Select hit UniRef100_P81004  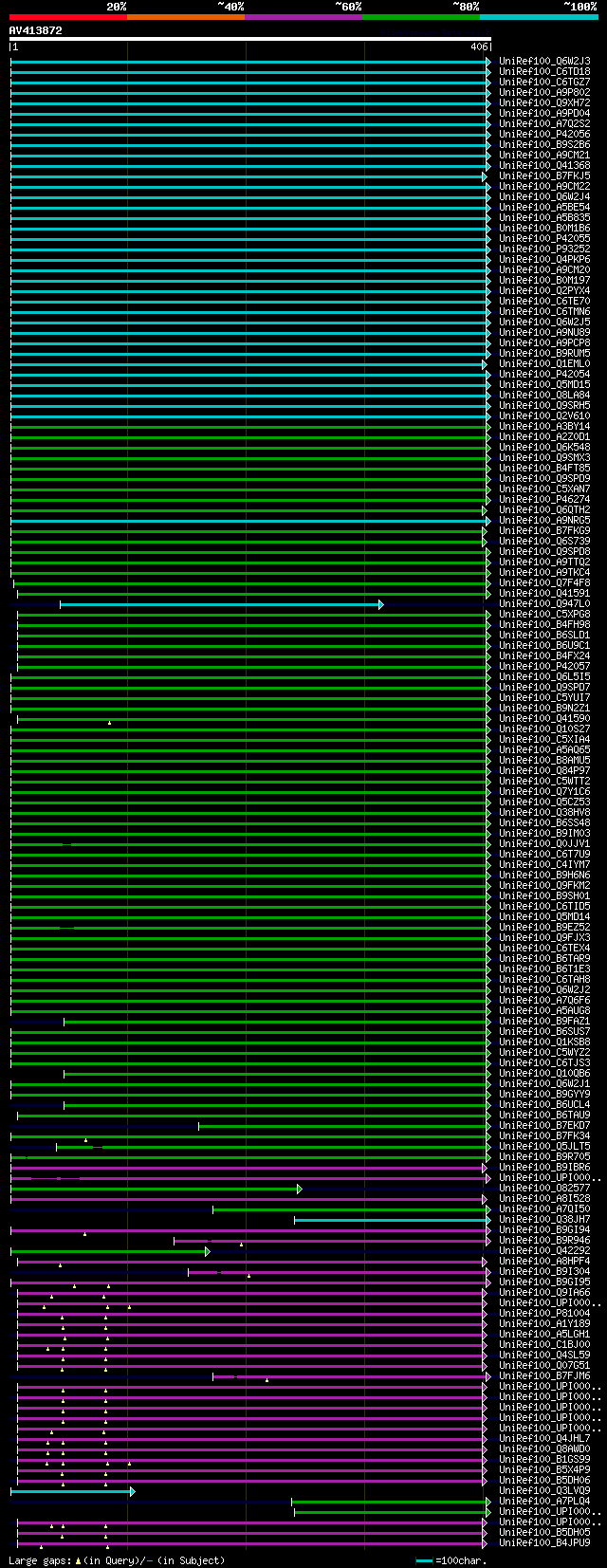[544, 1313]
